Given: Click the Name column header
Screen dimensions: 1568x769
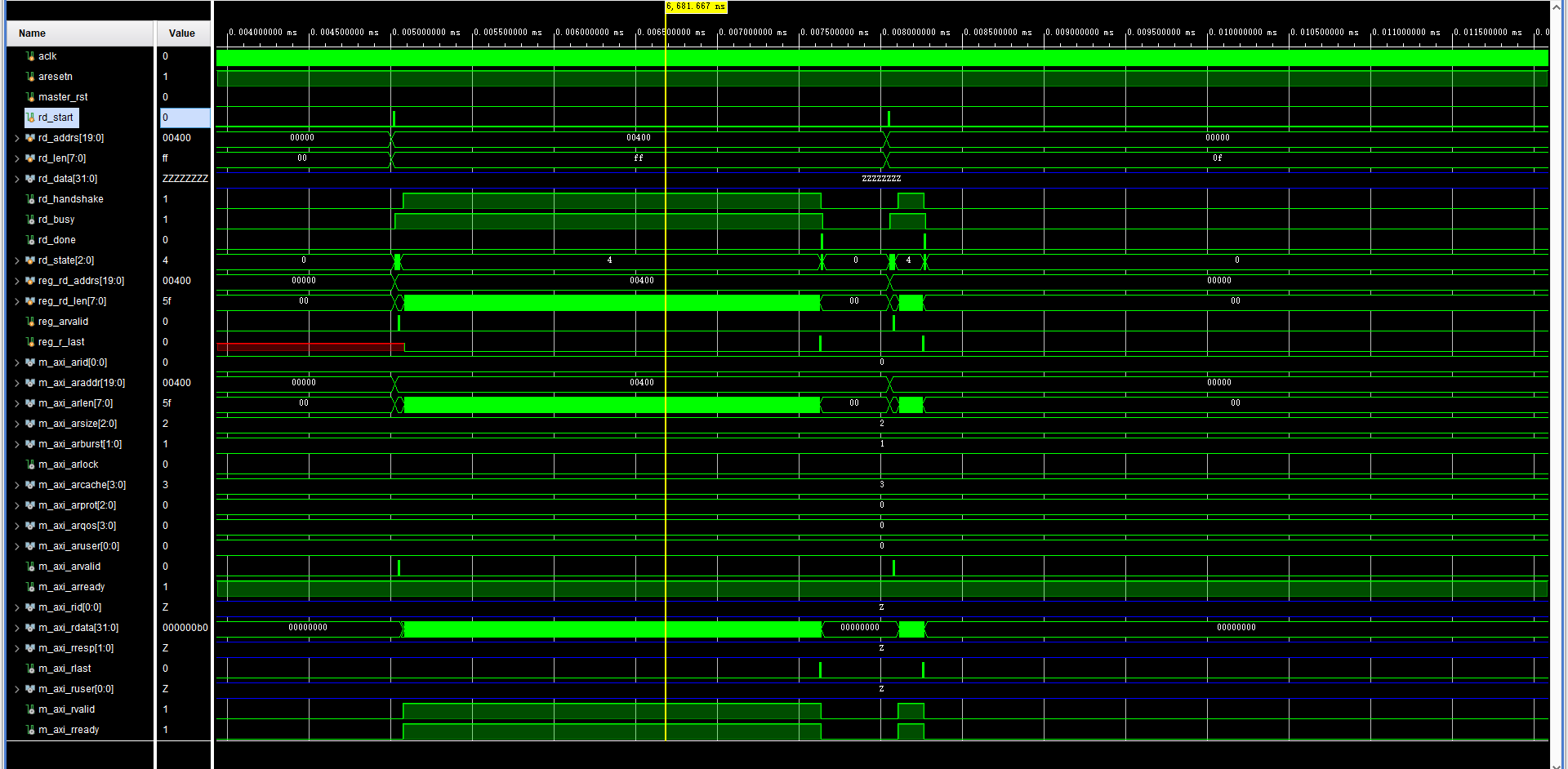Looking at the screenshot, I should 31,33.
